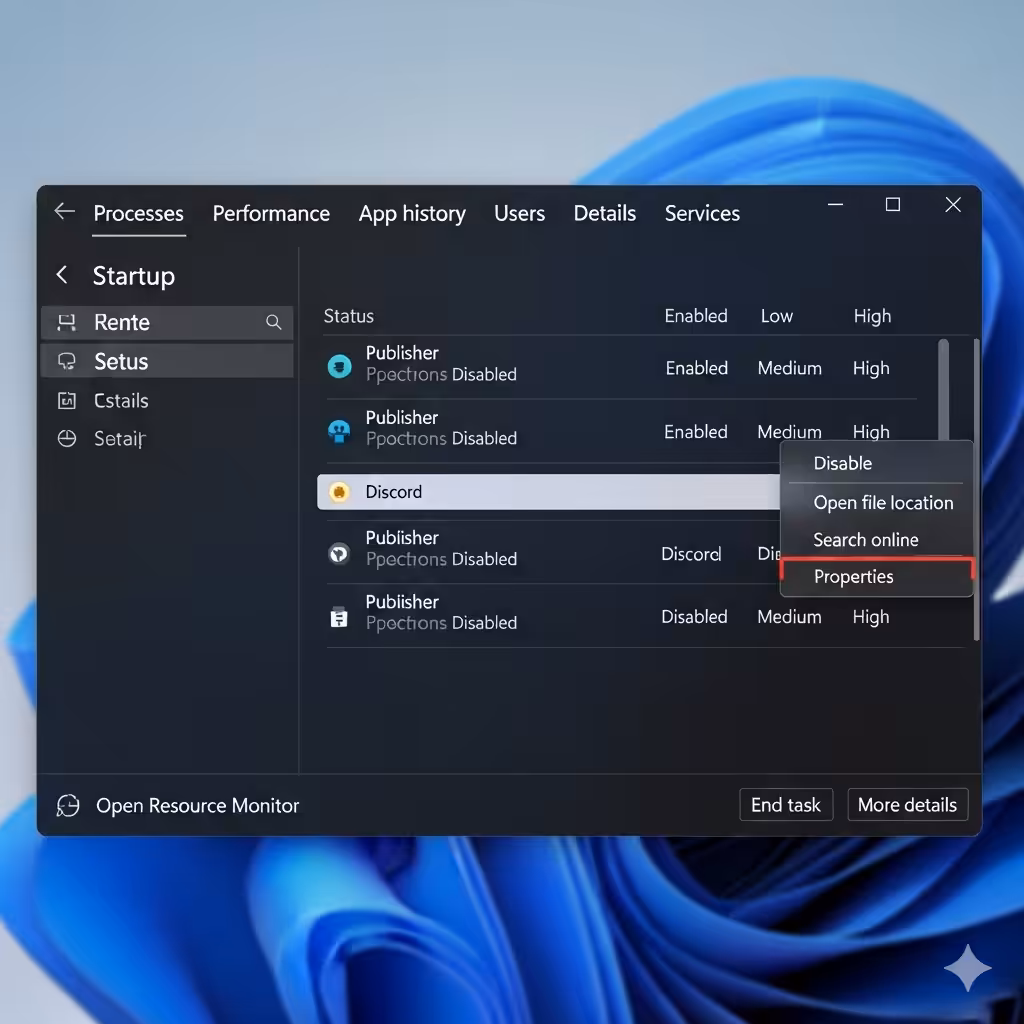This screenshot has height=1024, width=1024.
Task: Click the chevron back arrow beside Startup
Action: click(x=62, y=274)
